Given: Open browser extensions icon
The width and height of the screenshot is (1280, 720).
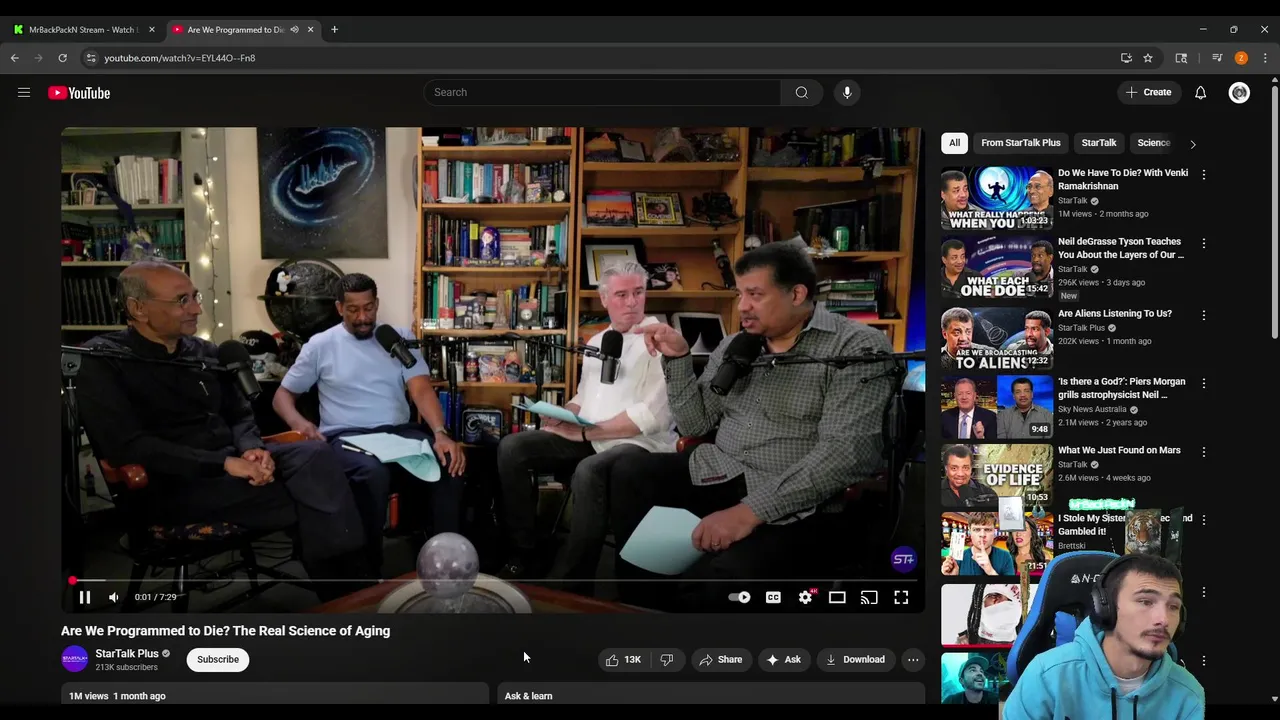Looking at the screenshot, I should (1181, 58).
